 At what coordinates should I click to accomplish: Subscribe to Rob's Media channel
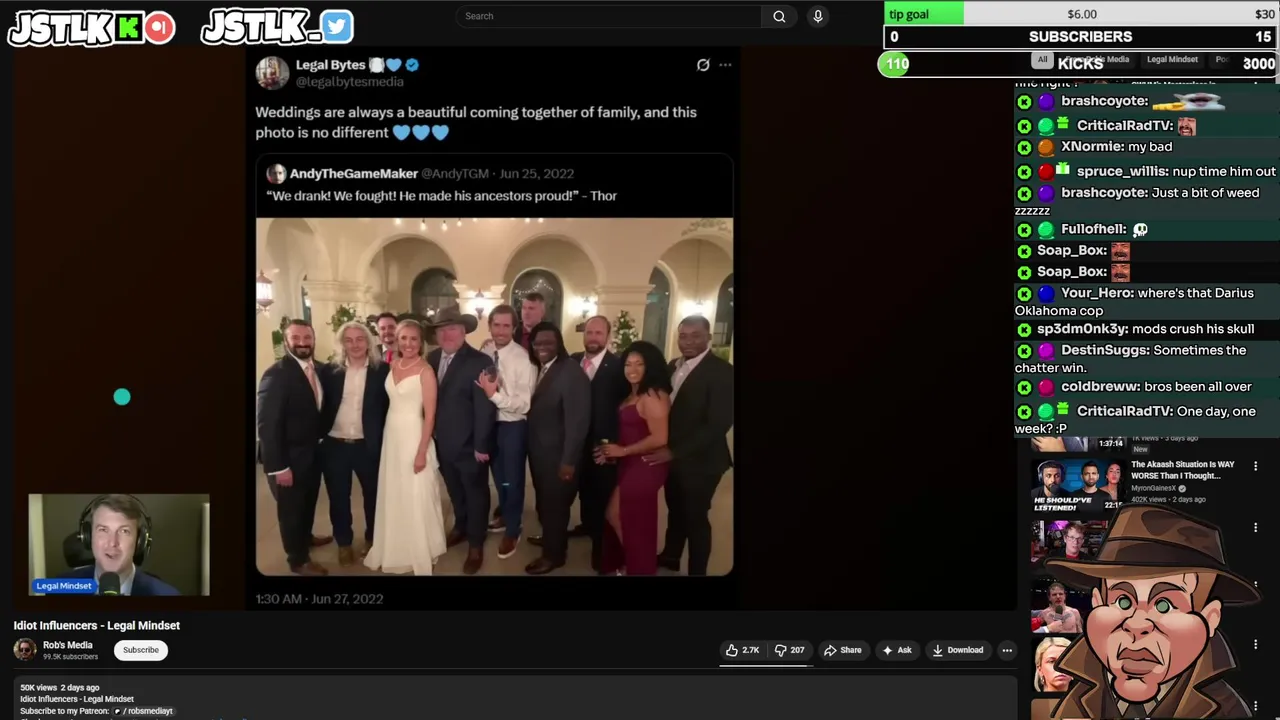[140, 650]
